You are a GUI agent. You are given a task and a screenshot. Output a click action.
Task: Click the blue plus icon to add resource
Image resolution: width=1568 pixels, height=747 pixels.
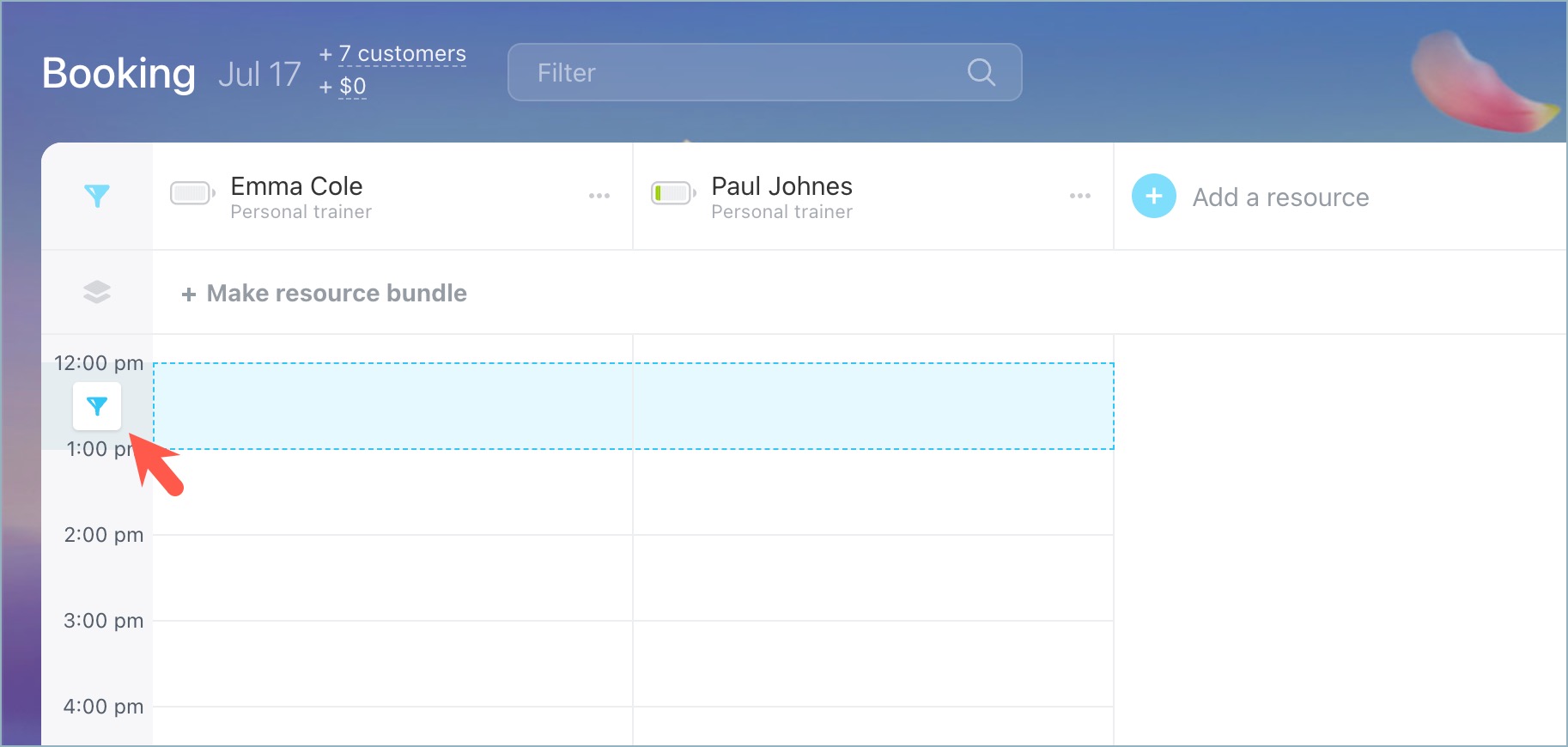(x=1153, y=197)
